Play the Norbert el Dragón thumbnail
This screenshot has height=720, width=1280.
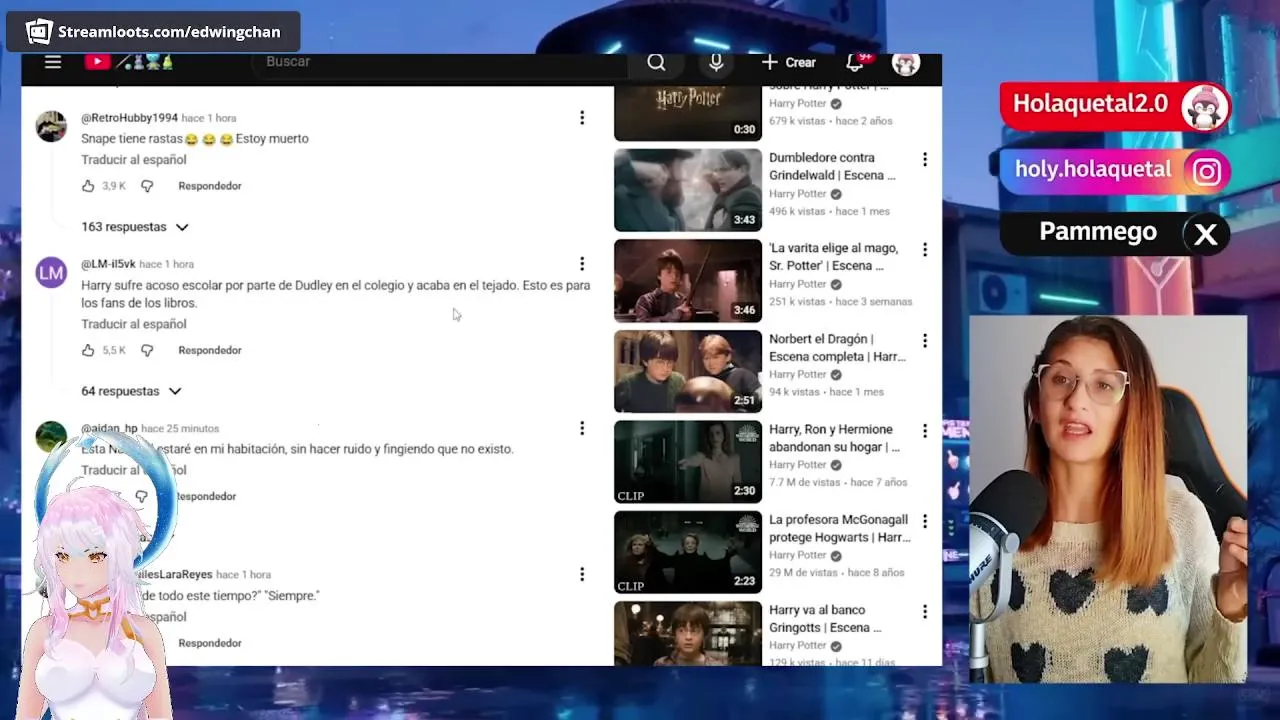(x=688, y=371)
